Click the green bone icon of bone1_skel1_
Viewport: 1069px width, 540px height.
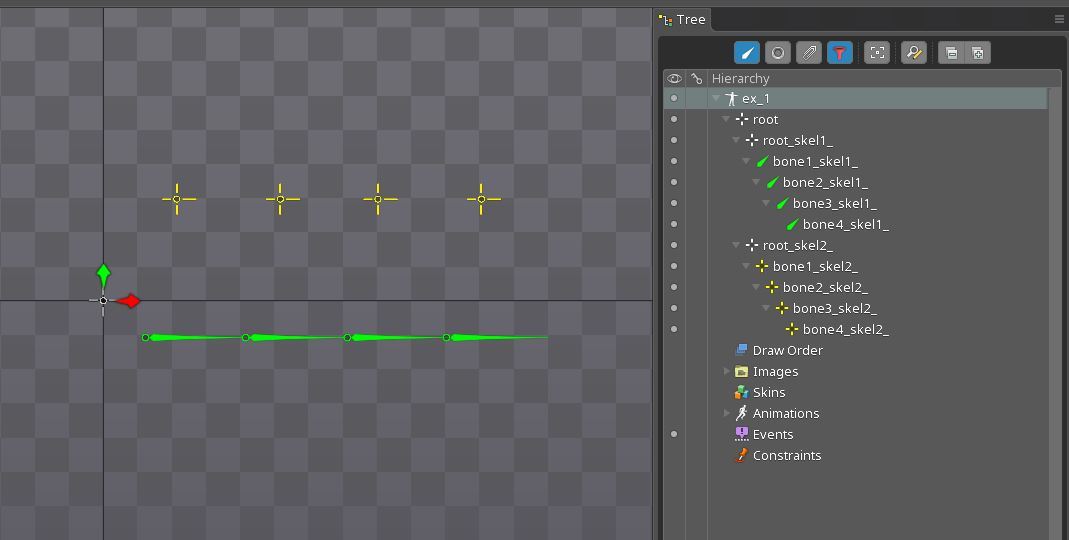[x=762, y=162]
